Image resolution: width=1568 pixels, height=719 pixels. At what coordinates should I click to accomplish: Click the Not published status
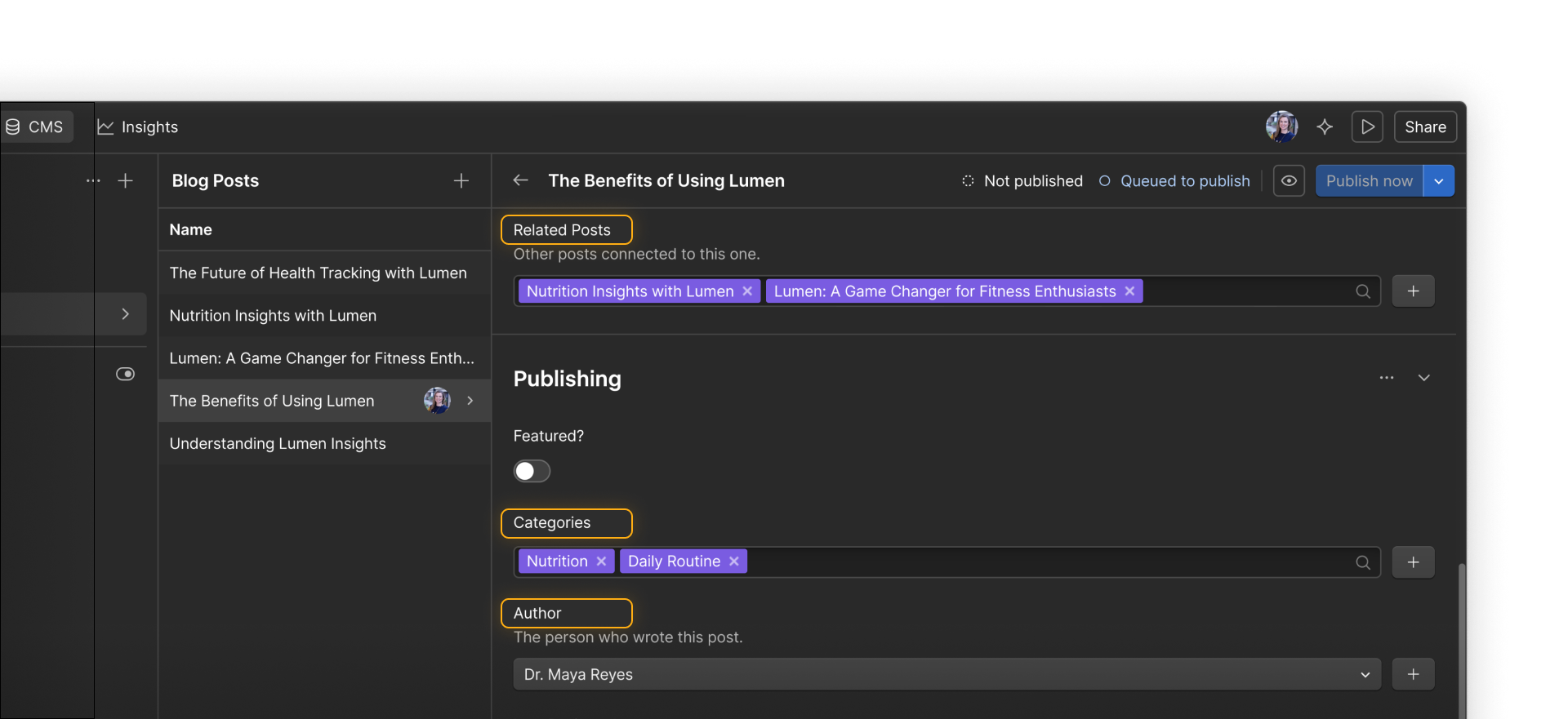click(x=1022, y=181)
